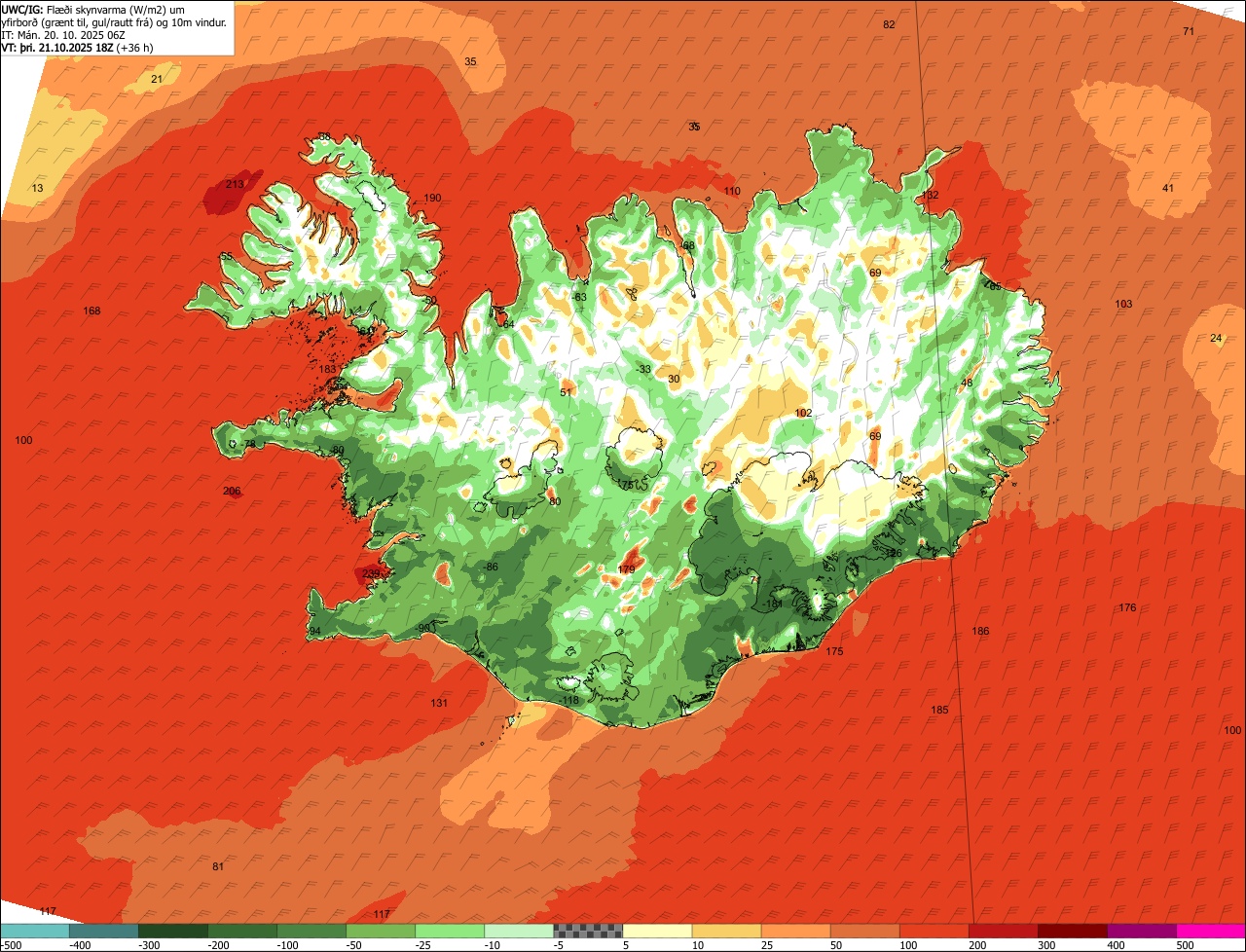The width and height of the screenshot is (1246, 952).
Task: Click the value -118 near the south coast
Action: (x=569, y=700)
